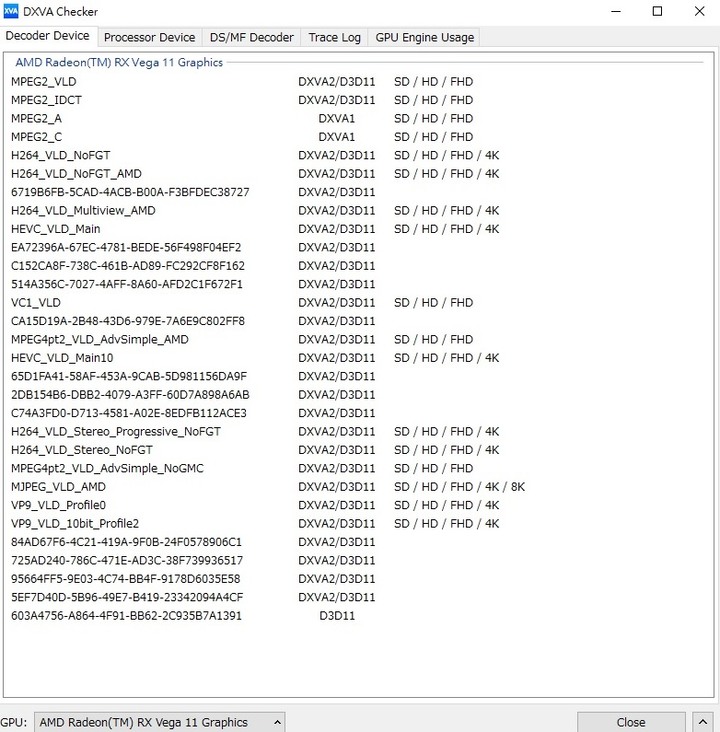The width and height of the screenshot is (720, 732).
Task: Open the GPU Engine Usage tab
Action: click(x=424, y=37)
